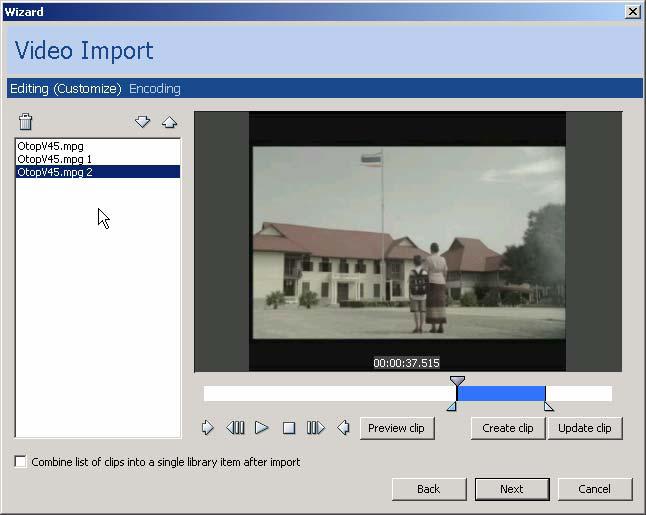Step forward one frame
Screen dimensions: 646x515
(x=316, y=428)
